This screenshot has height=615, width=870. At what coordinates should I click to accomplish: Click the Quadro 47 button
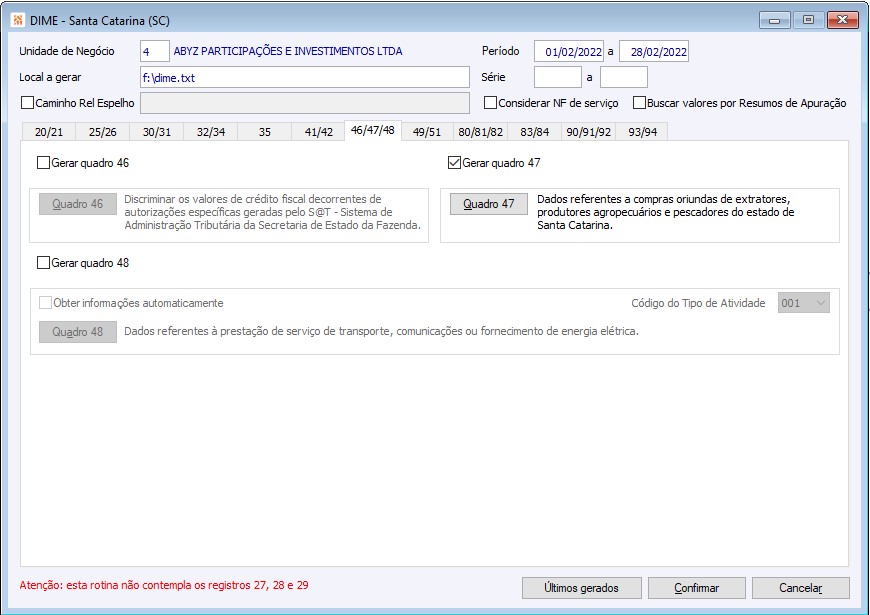(x=489, y=204)
